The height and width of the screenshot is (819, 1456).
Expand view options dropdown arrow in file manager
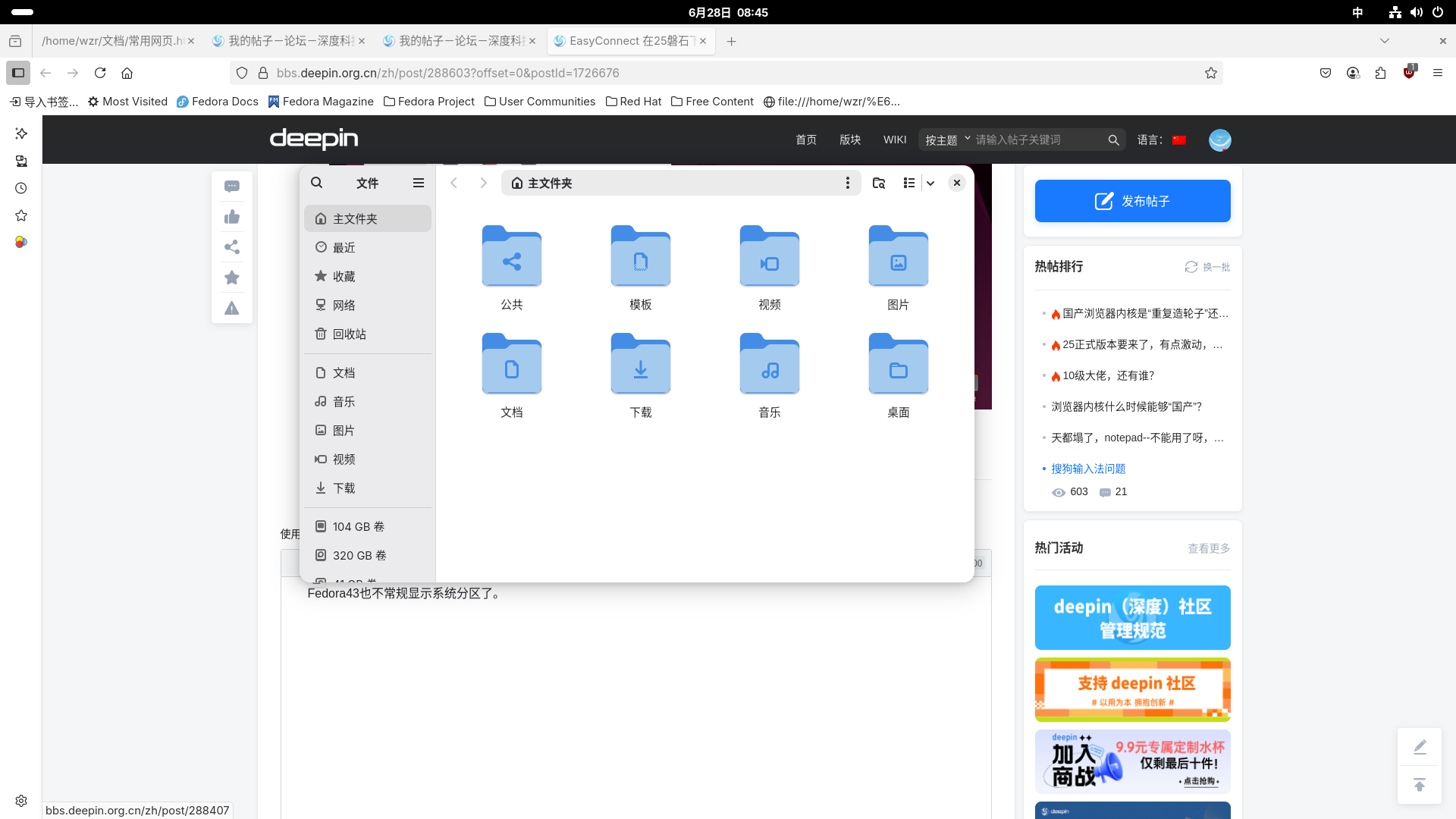click(930, 183)
